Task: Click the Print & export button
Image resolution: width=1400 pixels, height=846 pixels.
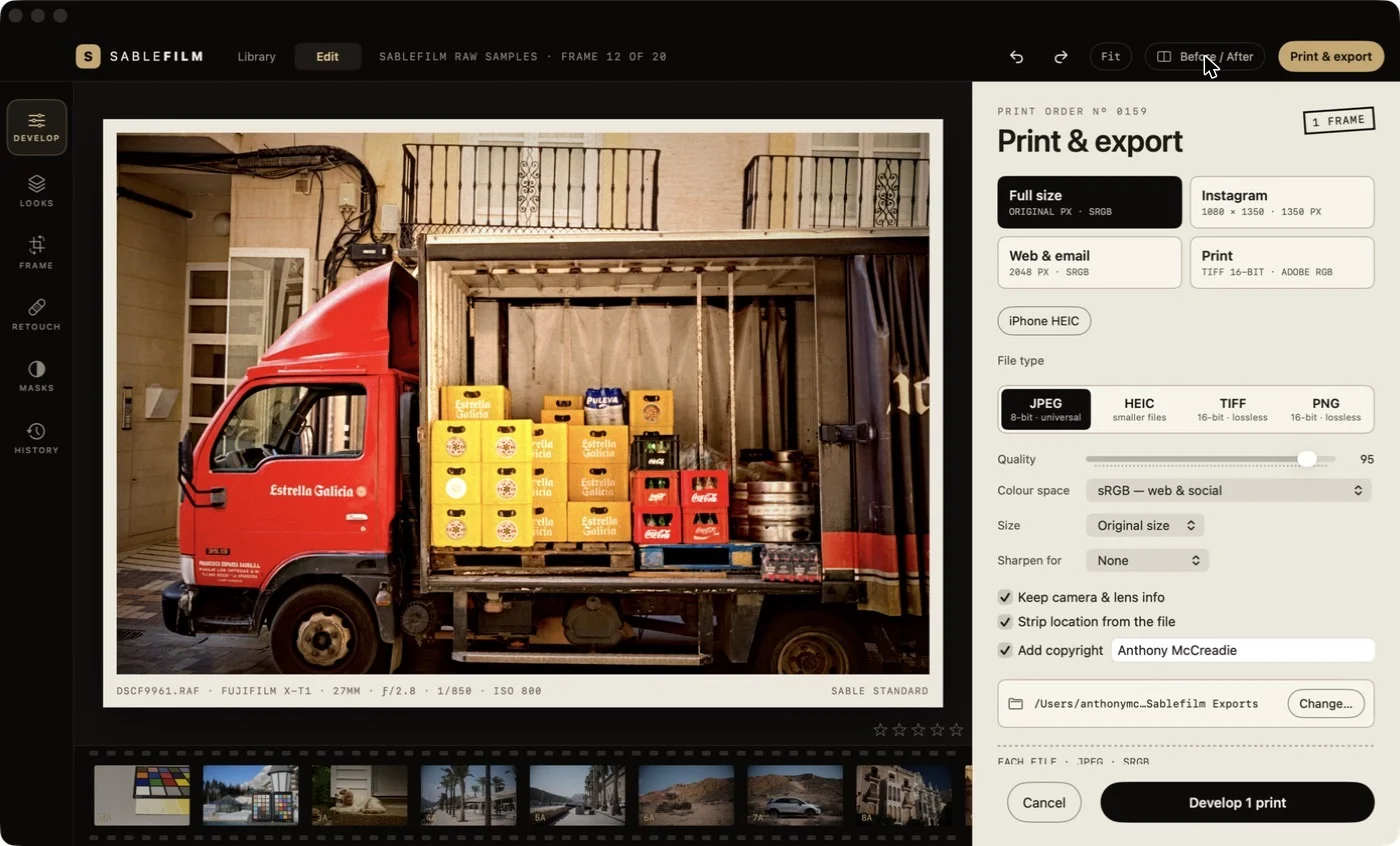Action: (1331, 57)
